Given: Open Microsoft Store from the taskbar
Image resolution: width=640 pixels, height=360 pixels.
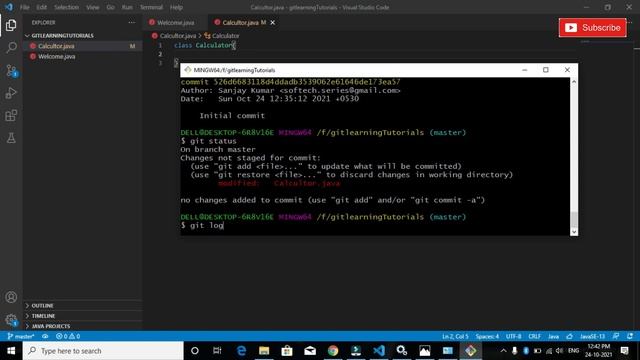Looking at the screenshot, I should [287, 351].
